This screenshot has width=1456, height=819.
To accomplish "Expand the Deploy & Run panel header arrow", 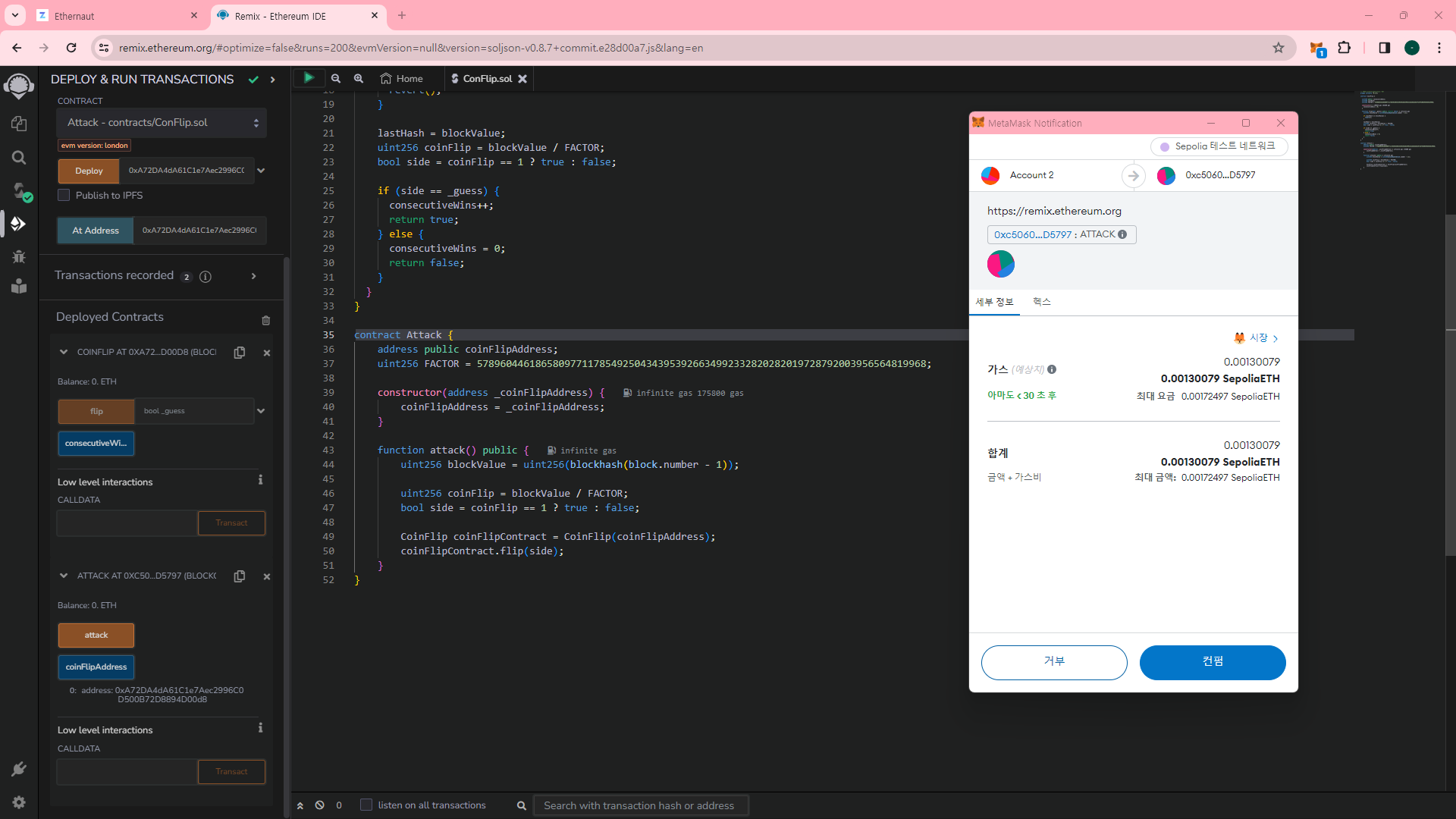I will click(x=272, y=80).
